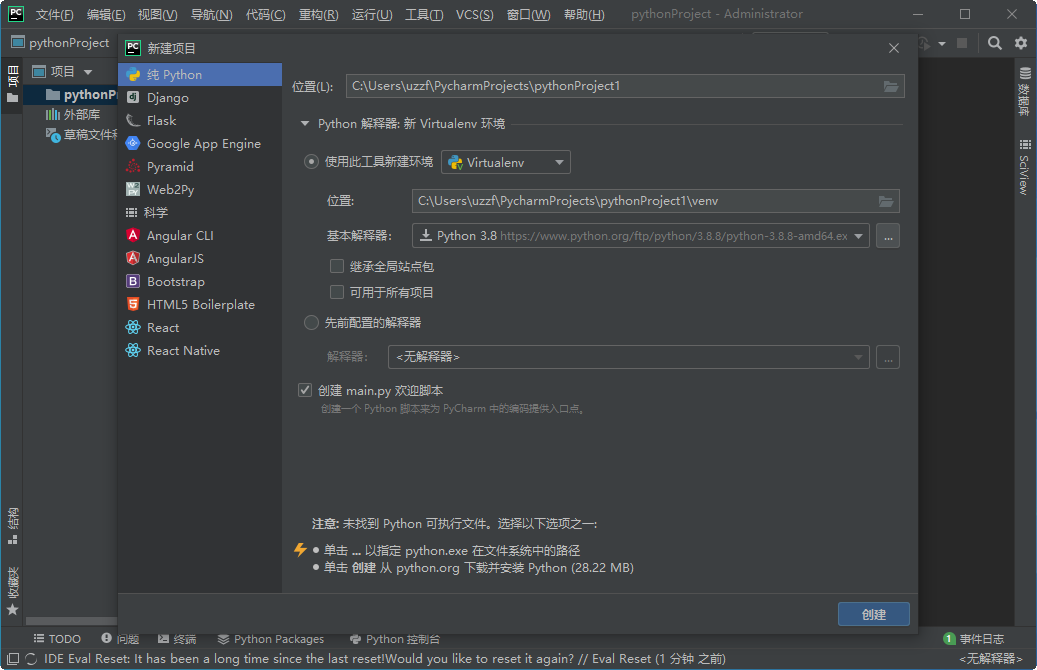Screen dimensions: 1037x670
Task: Open 工具(T) menu
Action: click(x=424, y=14)
